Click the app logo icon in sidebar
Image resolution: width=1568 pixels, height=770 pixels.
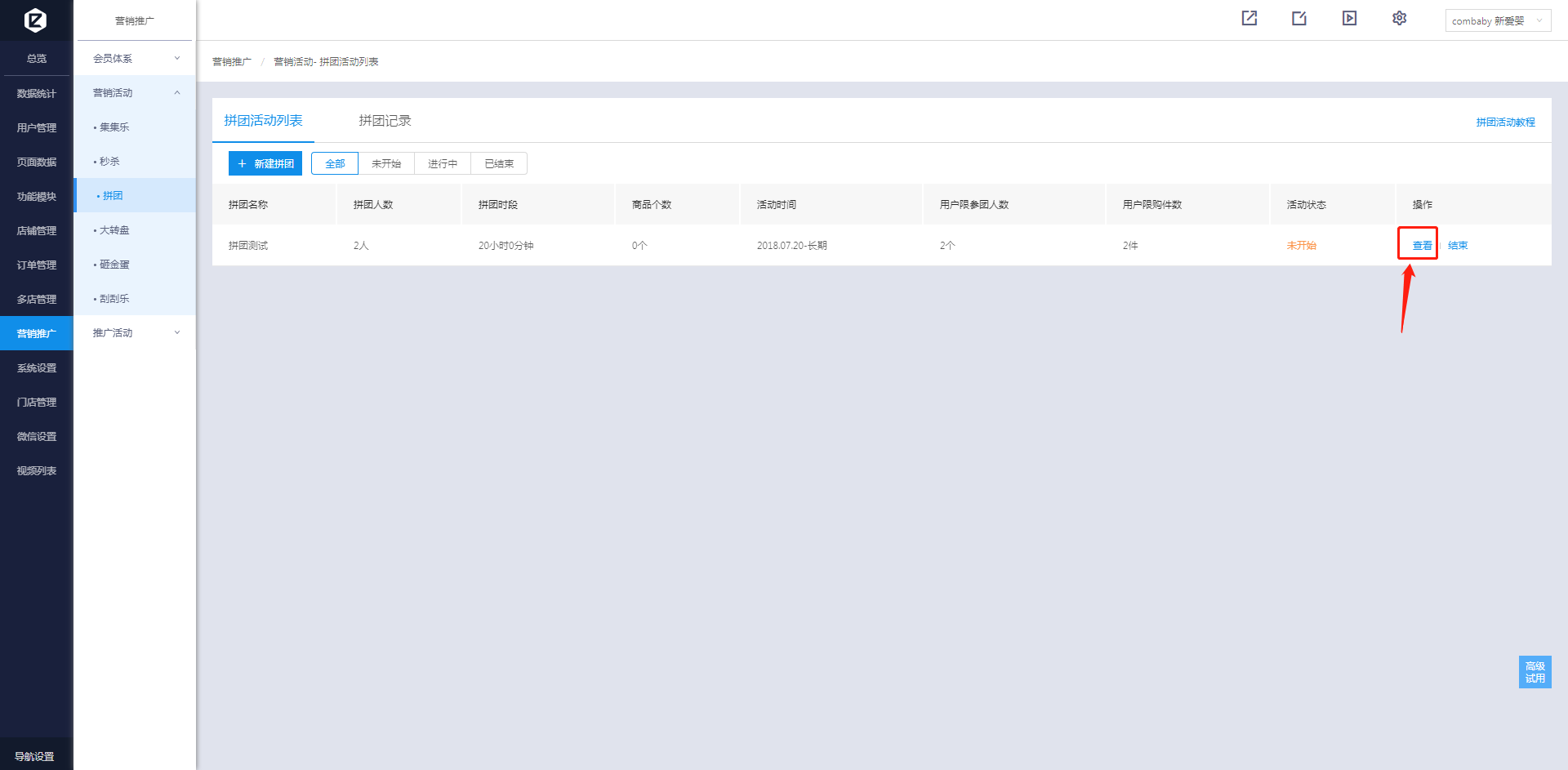pyautogui.click(x=35, y=20)
